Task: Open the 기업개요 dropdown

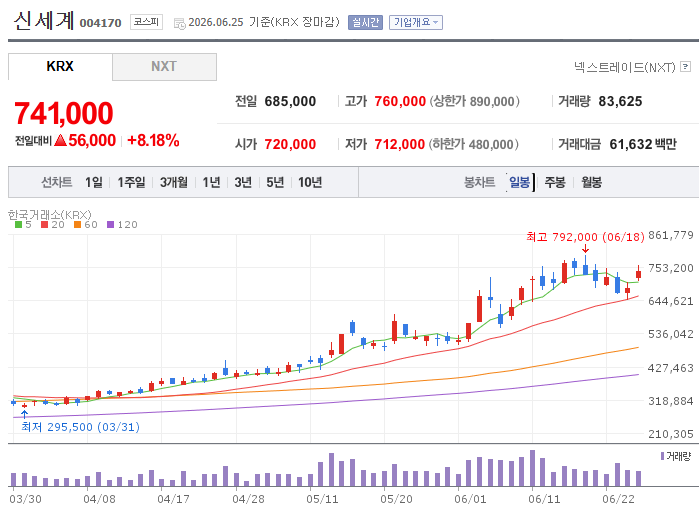Action: coord(415,22)
